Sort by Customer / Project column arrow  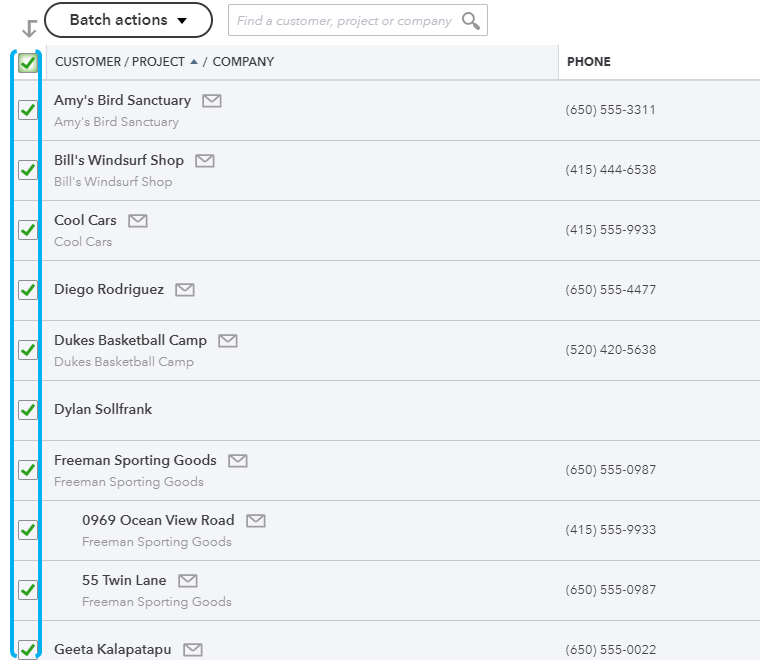pos(193,62)
